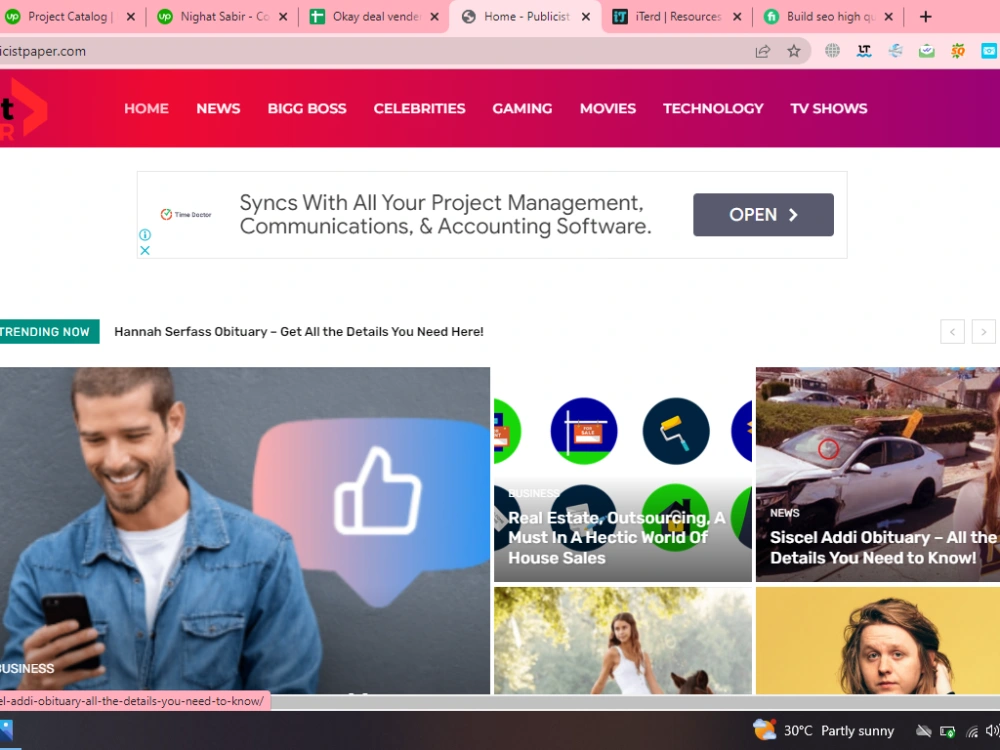Show the previous trending headline
The image size is (1000, 750).
952,332
